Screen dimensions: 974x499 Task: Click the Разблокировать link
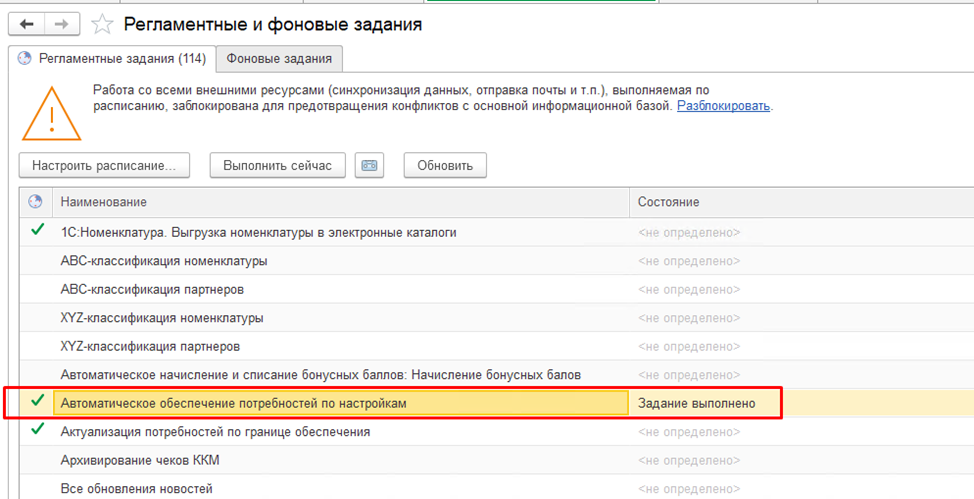(x=723, y=106)
